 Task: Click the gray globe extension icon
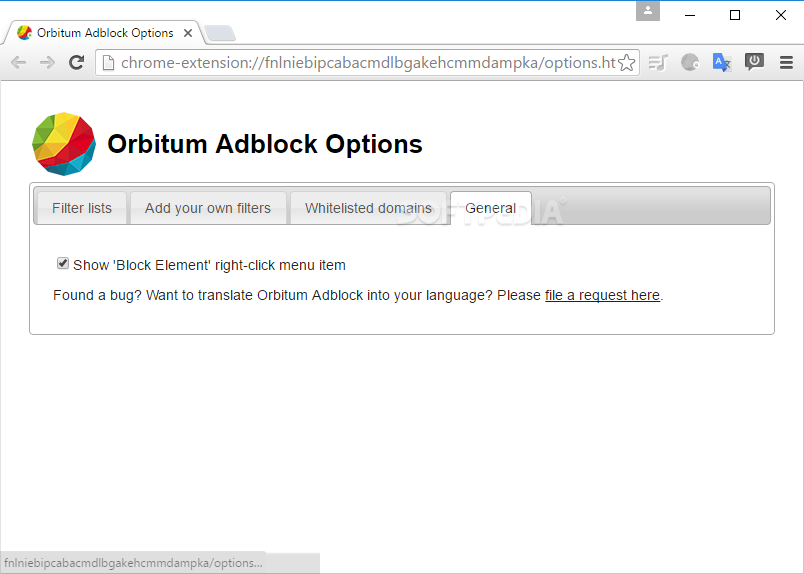pyautogui.click(x=690, y=63)
